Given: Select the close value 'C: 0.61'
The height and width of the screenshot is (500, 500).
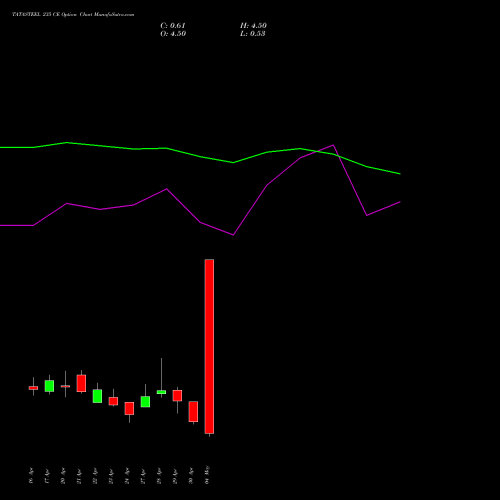Looking at the screenshot, I should tap(173, 26).
